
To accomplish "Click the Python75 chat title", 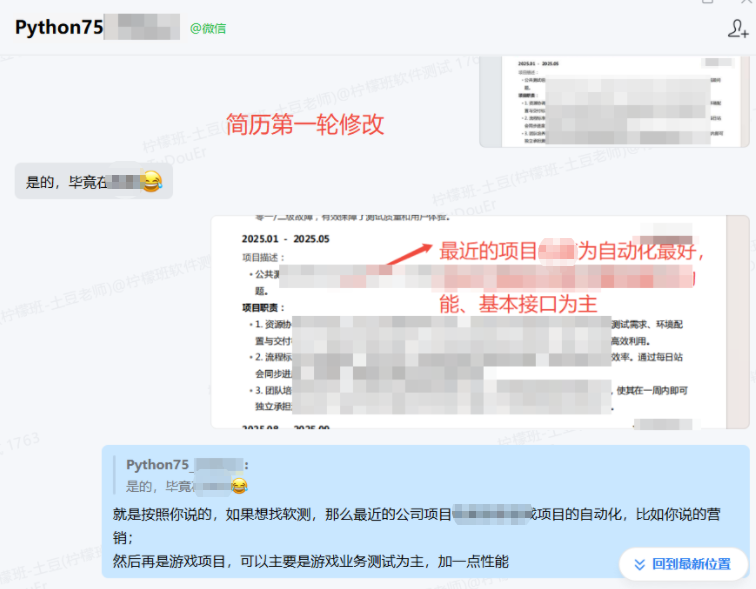I will (x=59, y=28).
